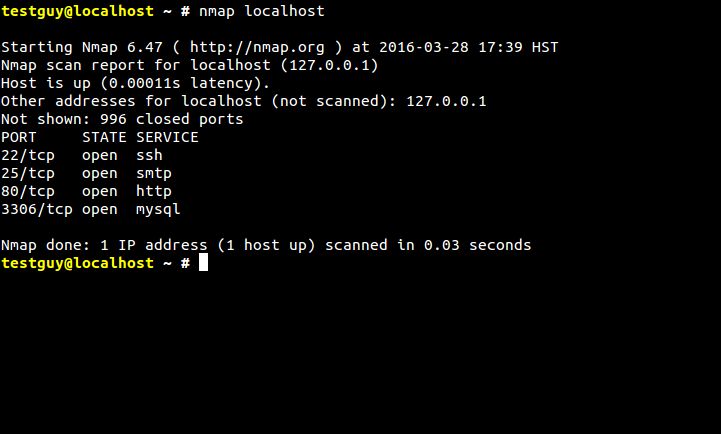Click the first testguy@localhost prompt
Screen dimensions: 721x434
pyautogui.click(x=77, y=11)
